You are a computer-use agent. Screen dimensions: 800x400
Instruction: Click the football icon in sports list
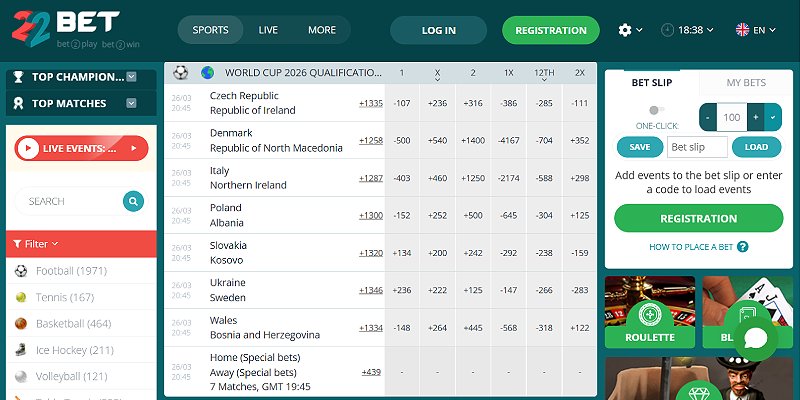21,271
